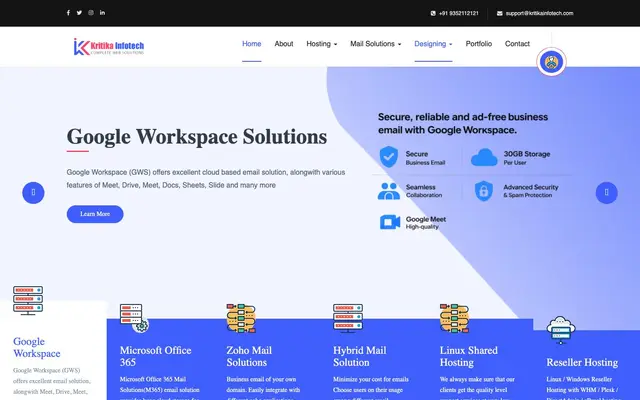Screen dimensions: 640x400
Task: Click the round support avatar icon
Action: coord(551,62)
